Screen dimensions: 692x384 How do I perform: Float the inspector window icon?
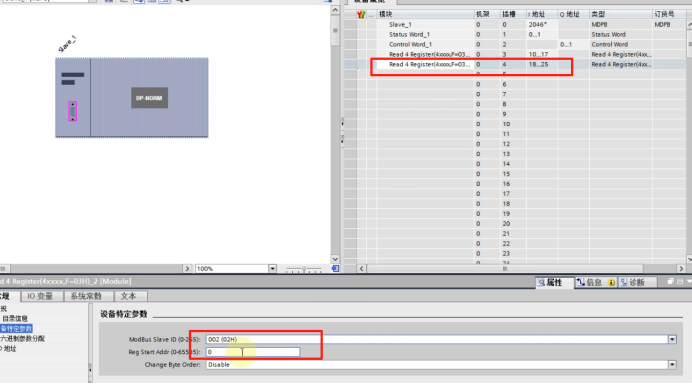670,282
